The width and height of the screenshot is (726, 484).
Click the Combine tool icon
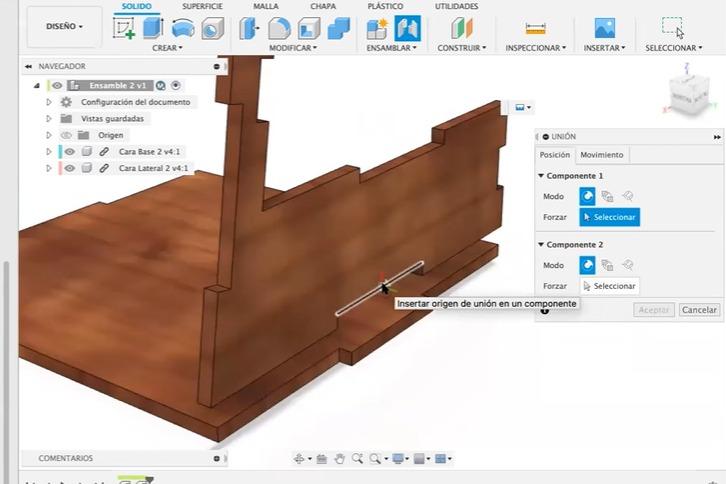(339, 29)
